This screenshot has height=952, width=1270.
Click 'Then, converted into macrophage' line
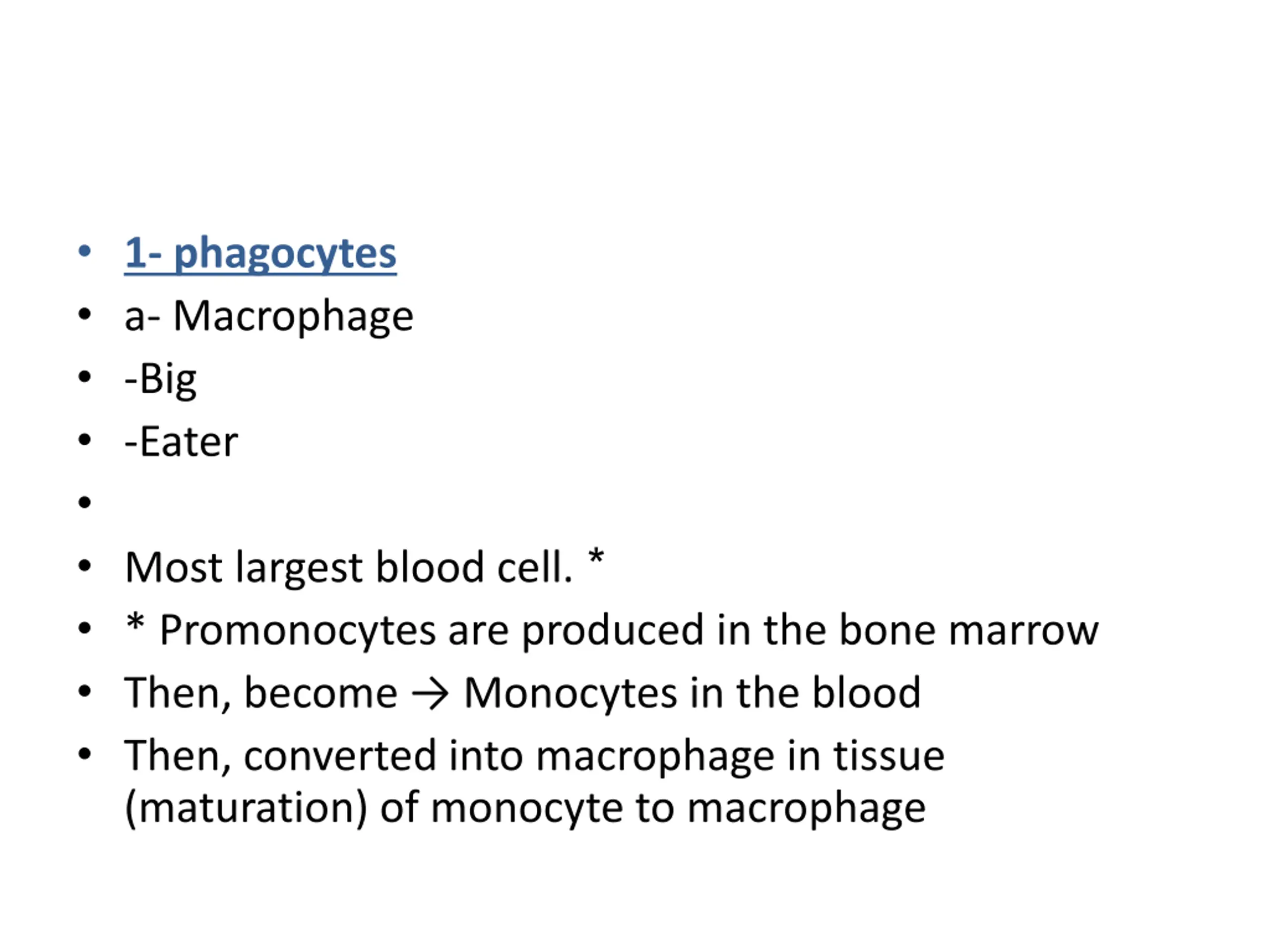(449, 756)
